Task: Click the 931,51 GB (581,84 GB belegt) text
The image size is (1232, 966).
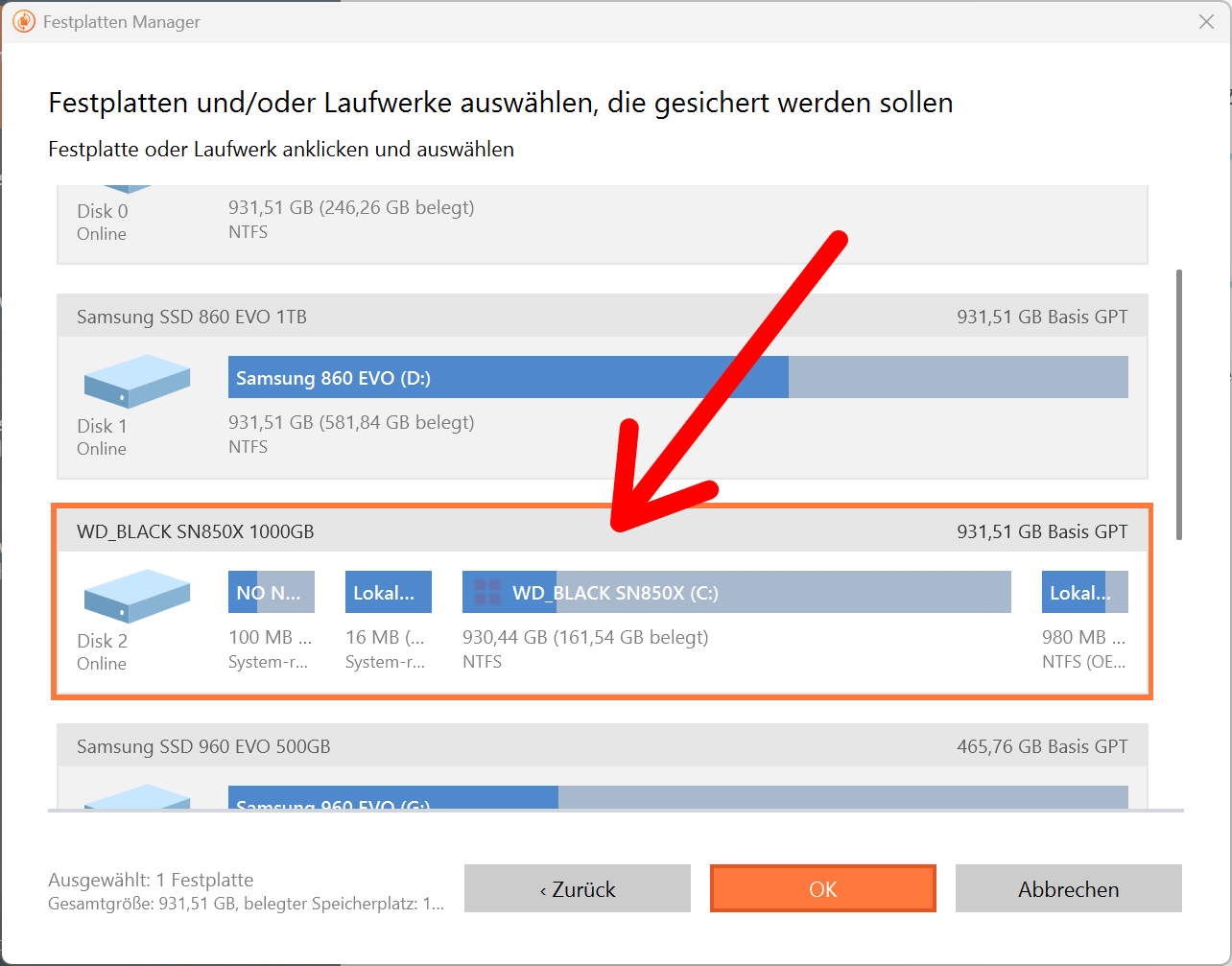Action: click(x=351, y=422)
